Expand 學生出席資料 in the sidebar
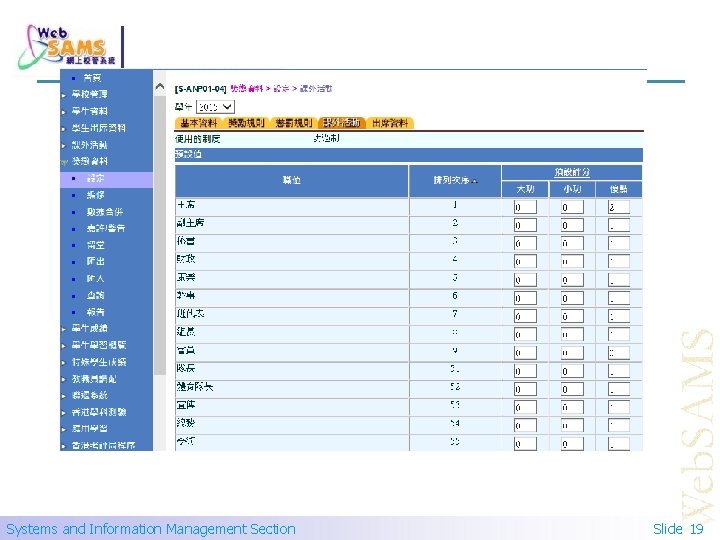Viewport: 720px width, 540px height. [x=98, y=128]
